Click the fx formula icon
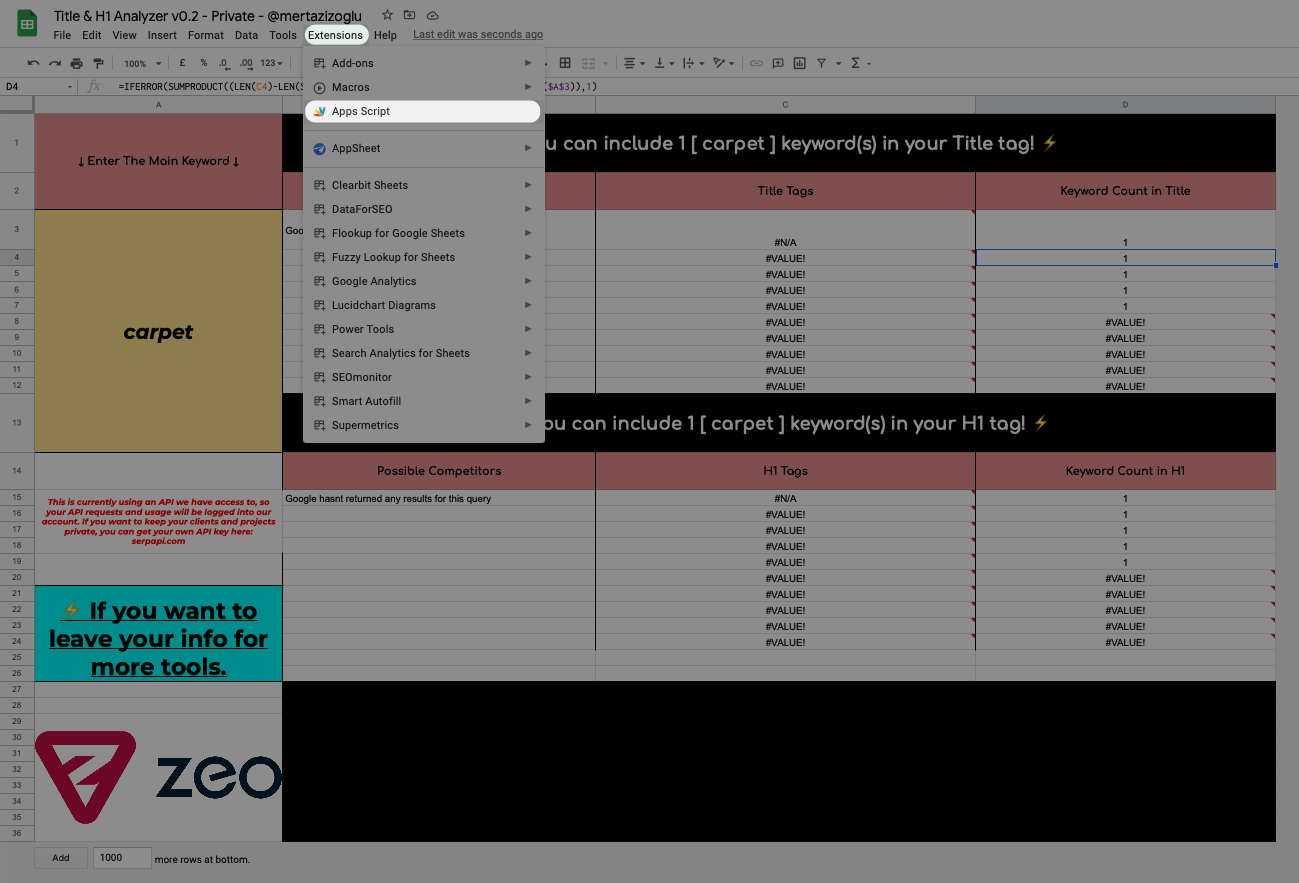Image resolution: width=1299 pixels, height=883 pixels. coord(95,87)
